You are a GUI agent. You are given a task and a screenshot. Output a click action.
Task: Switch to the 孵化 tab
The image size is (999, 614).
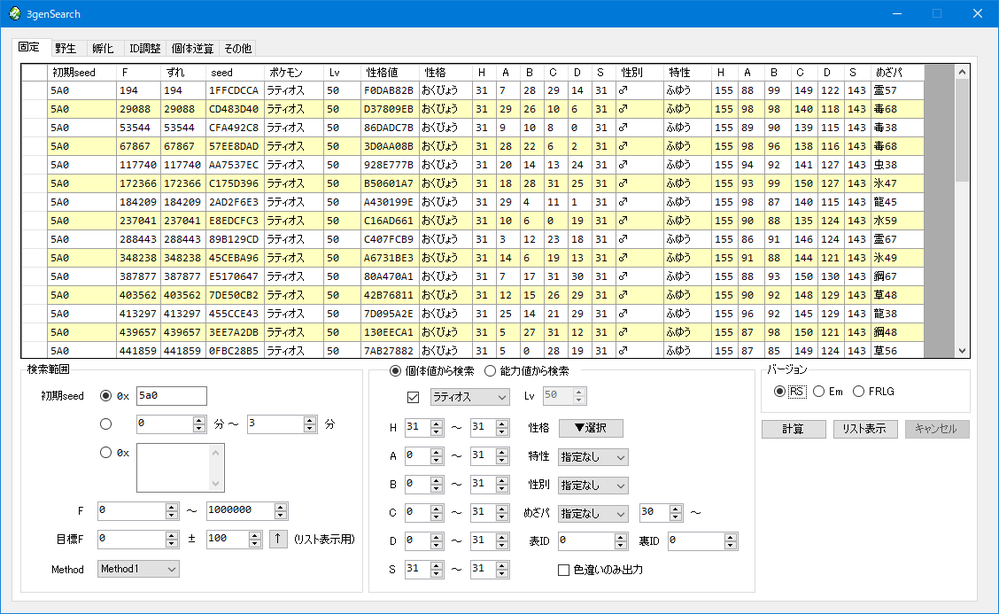click(x=103, y=48)
